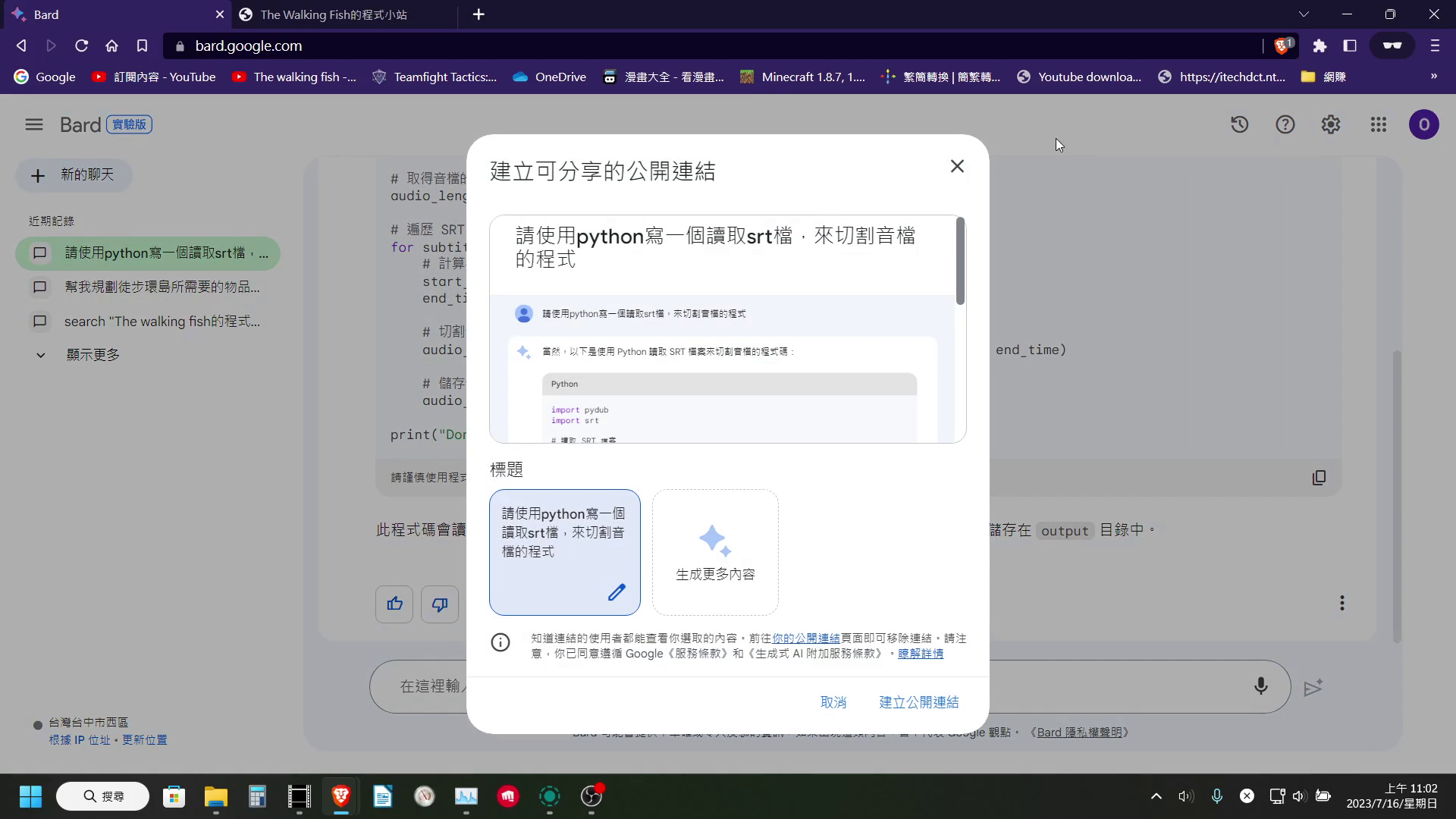This screenshot has width=1456, height=819.
Task: Show hidden system tray icons chevron
Action: click(x=1156, y=796)
